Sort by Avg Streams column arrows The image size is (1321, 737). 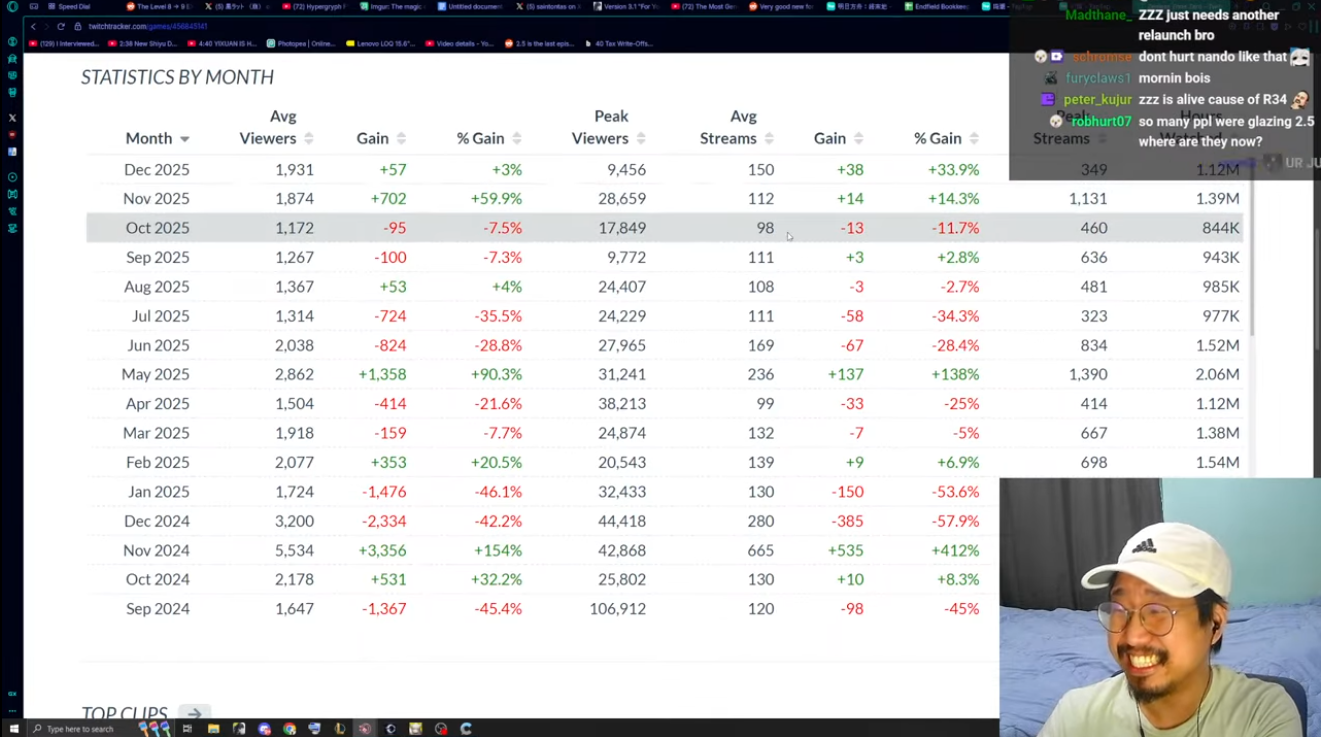(769, 139)
